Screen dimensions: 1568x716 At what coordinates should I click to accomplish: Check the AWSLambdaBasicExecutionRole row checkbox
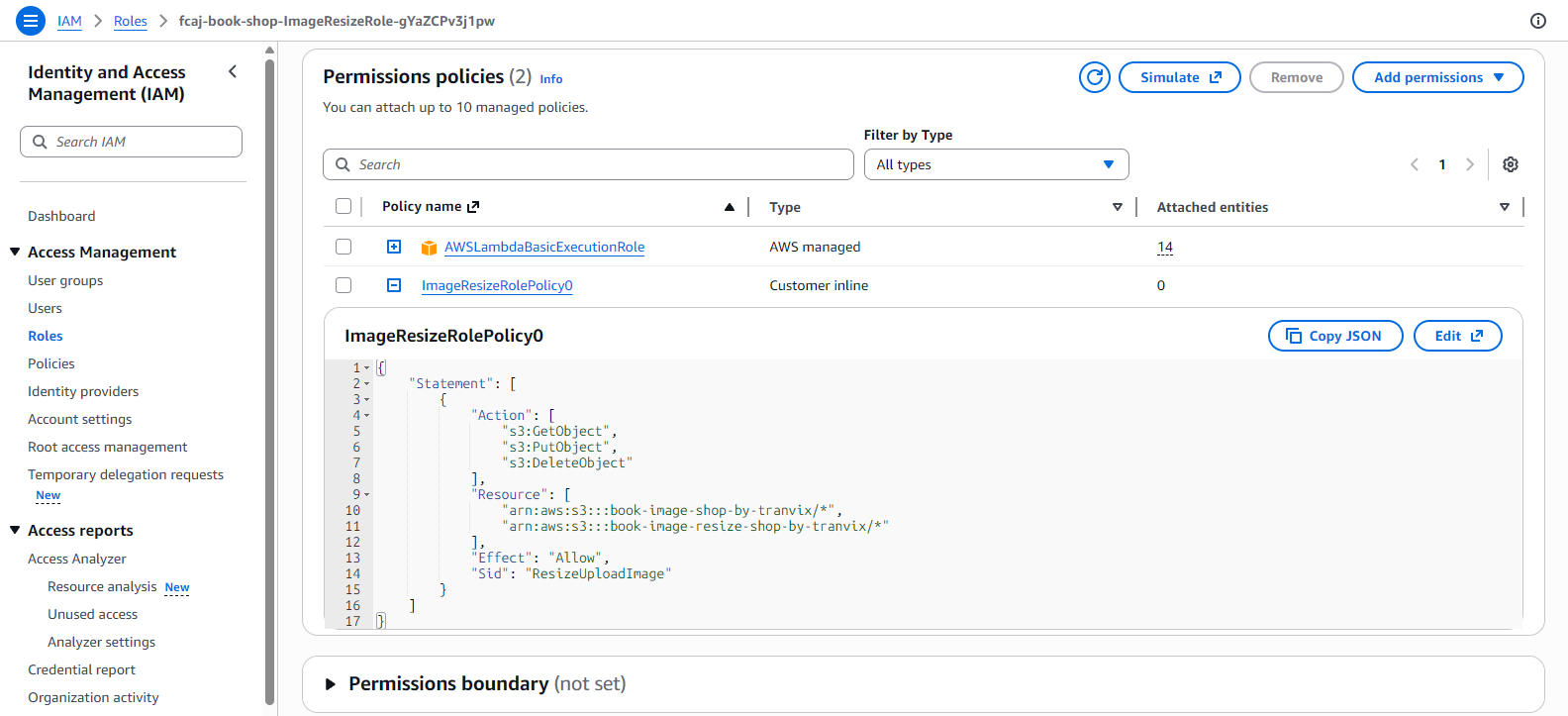click(x=343, y=247)
